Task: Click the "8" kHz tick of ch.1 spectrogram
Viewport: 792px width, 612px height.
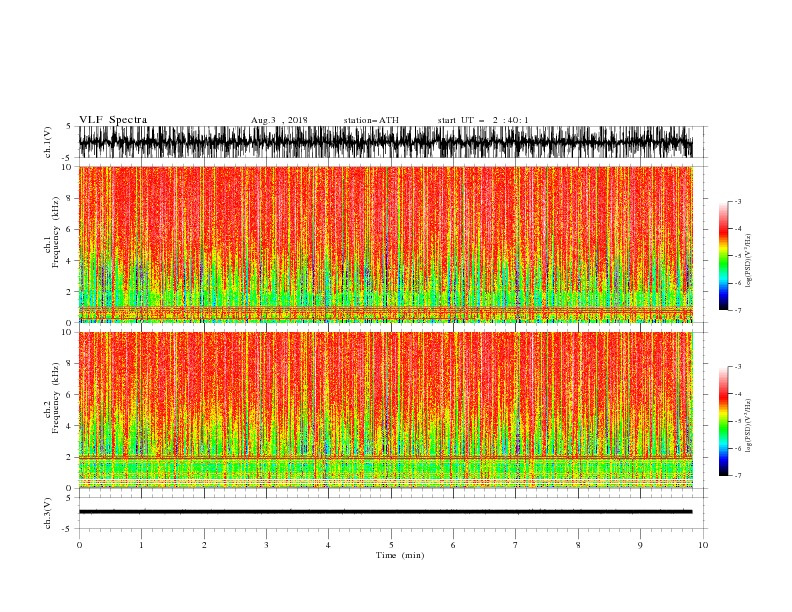Action: click(x=69, y=198)
